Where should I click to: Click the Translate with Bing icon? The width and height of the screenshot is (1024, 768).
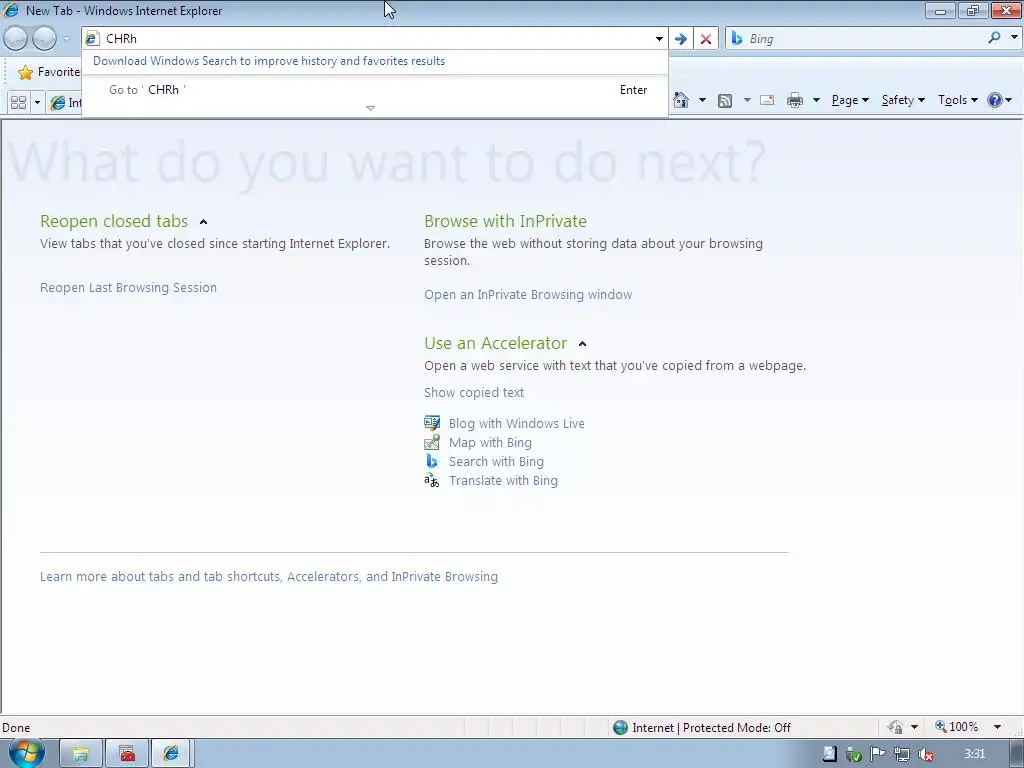pyautogui.click(x=432, y=481)
